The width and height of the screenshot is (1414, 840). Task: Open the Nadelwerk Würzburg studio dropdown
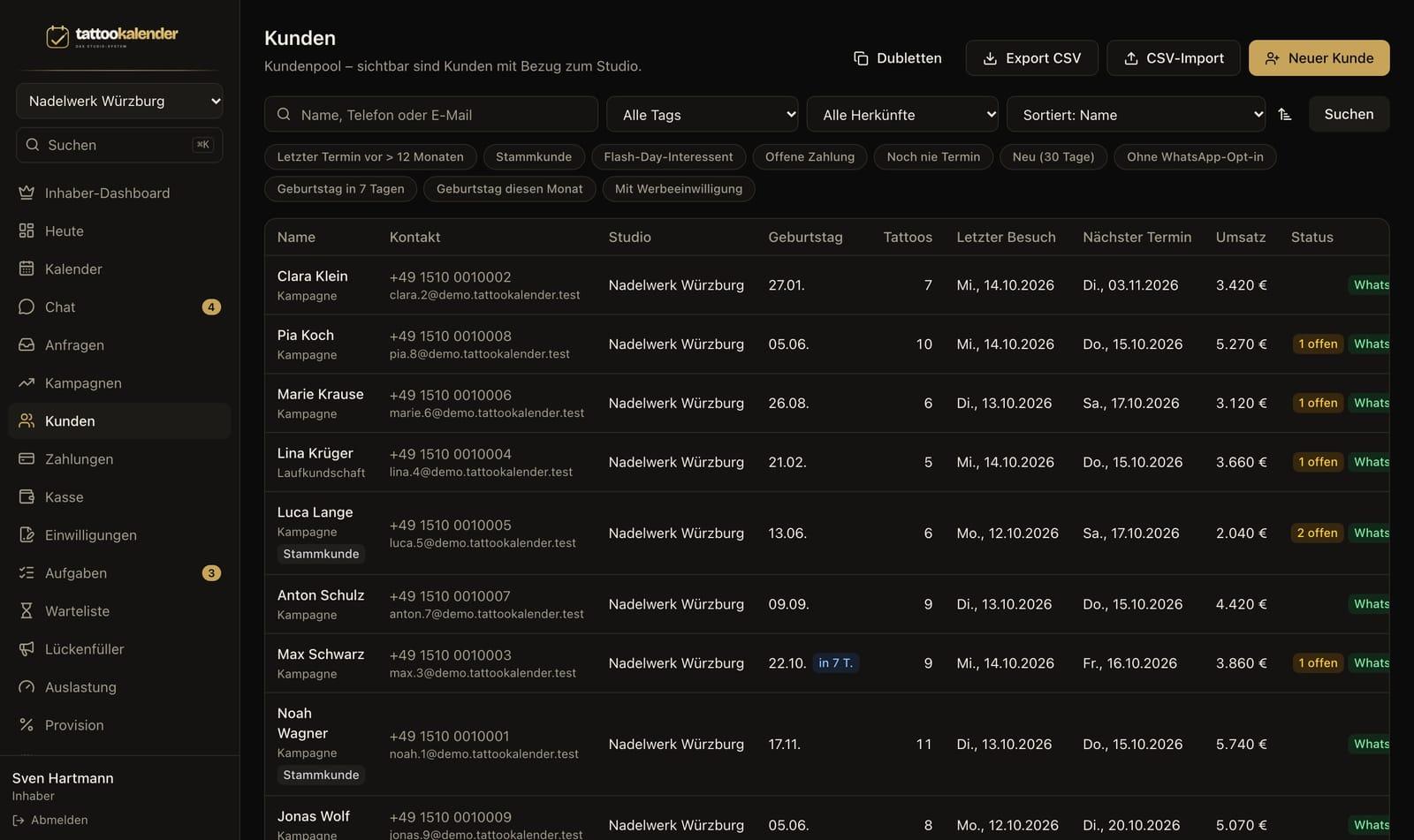pyautogui.click(x=119, y=101)
